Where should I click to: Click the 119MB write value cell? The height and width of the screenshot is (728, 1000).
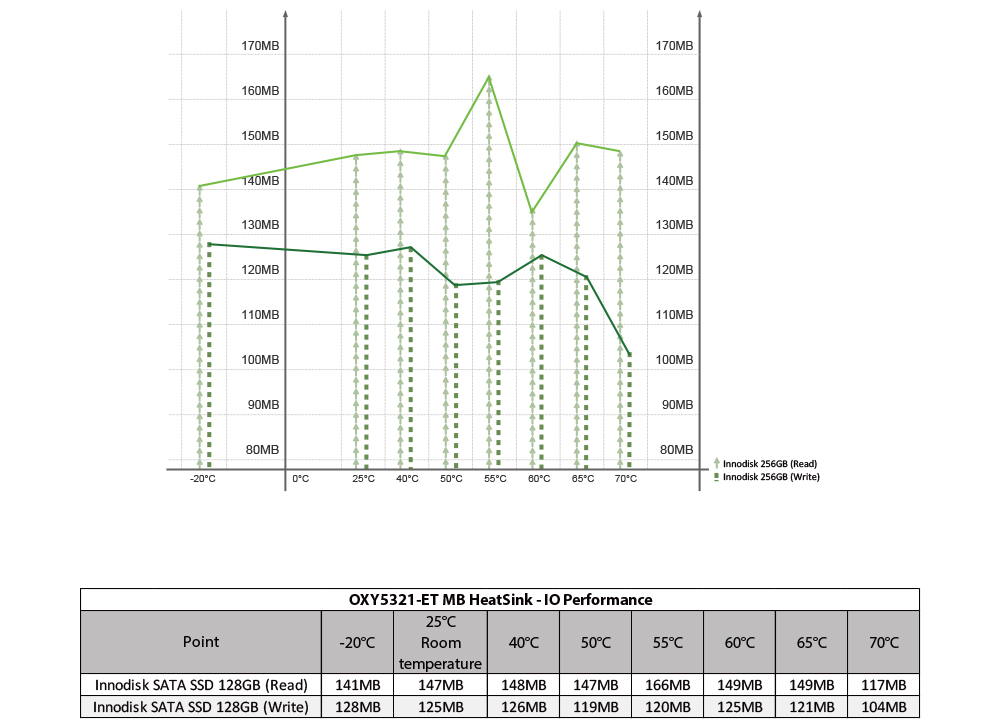tap(596, 707)
